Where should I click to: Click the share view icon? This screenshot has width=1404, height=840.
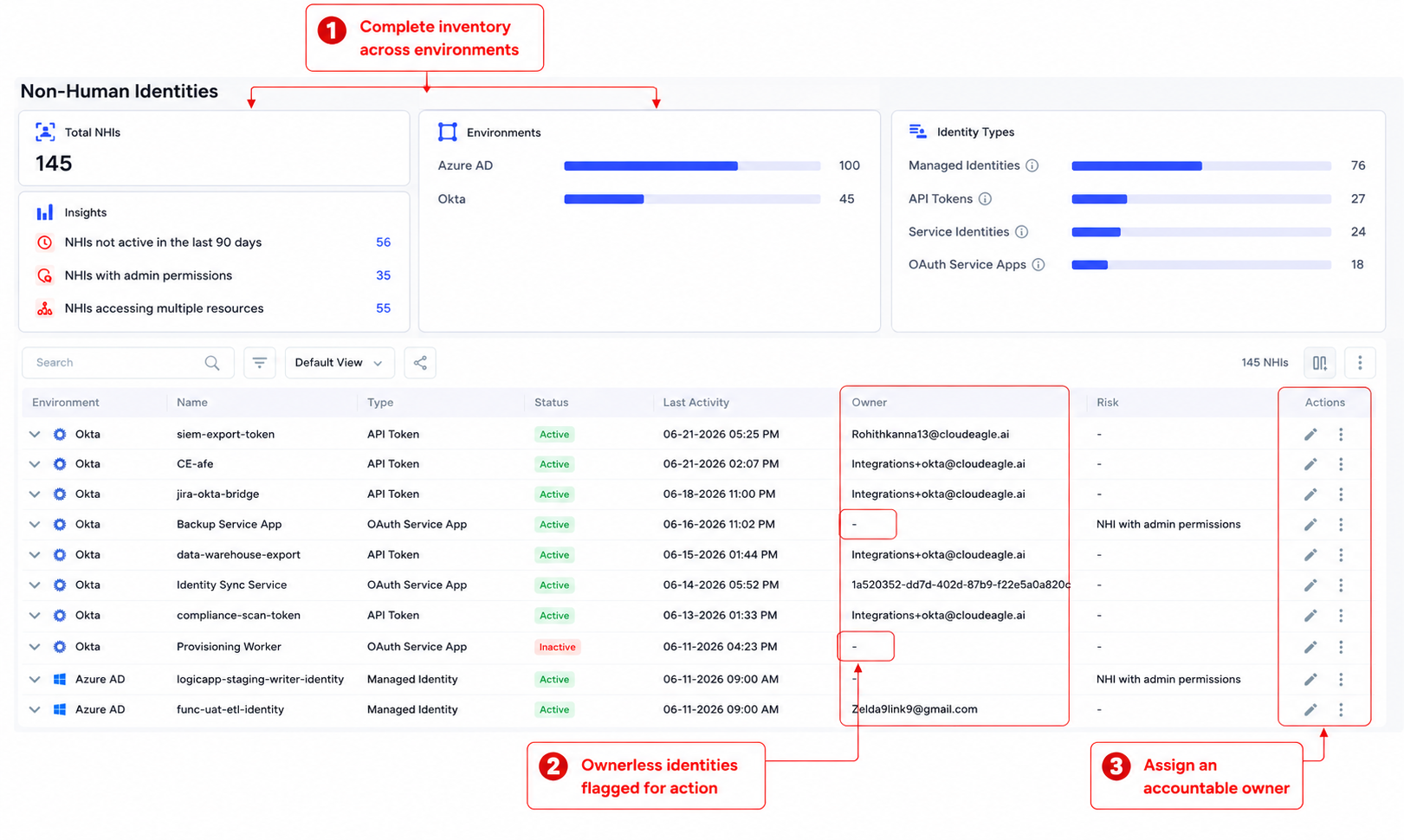click(420, 363)
